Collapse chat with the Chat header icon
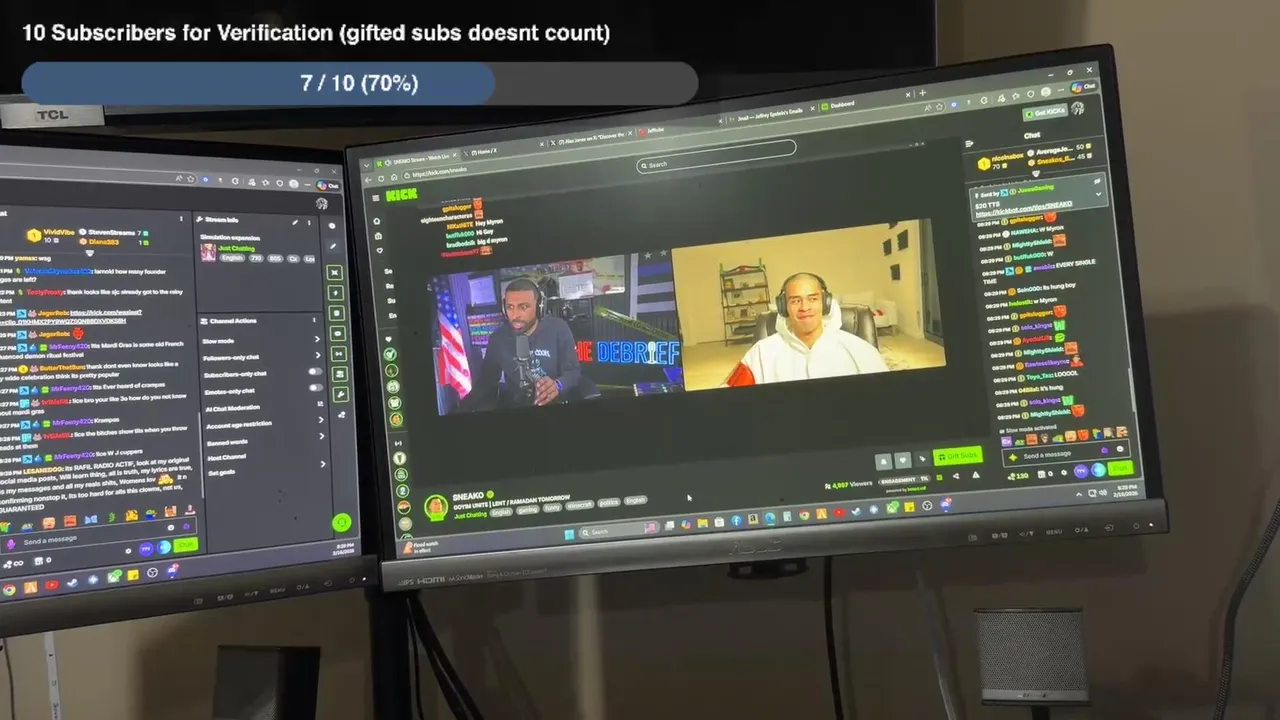 [x=969, y=144]
